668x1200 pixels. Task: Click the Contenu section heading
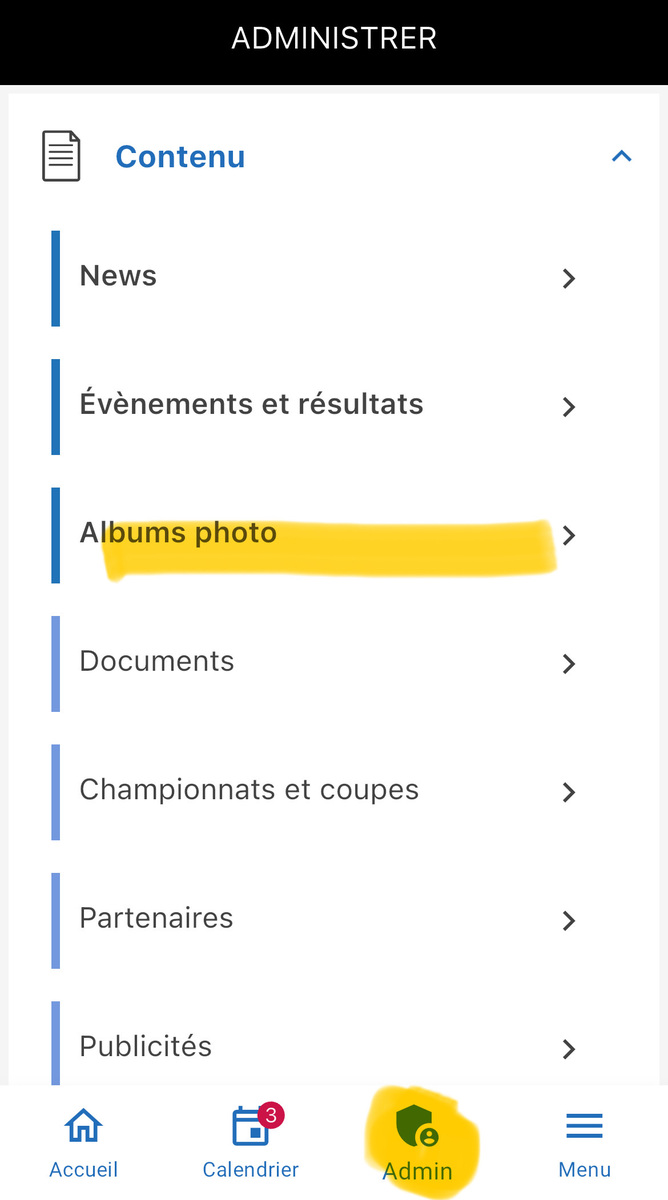tap(180, 157)
